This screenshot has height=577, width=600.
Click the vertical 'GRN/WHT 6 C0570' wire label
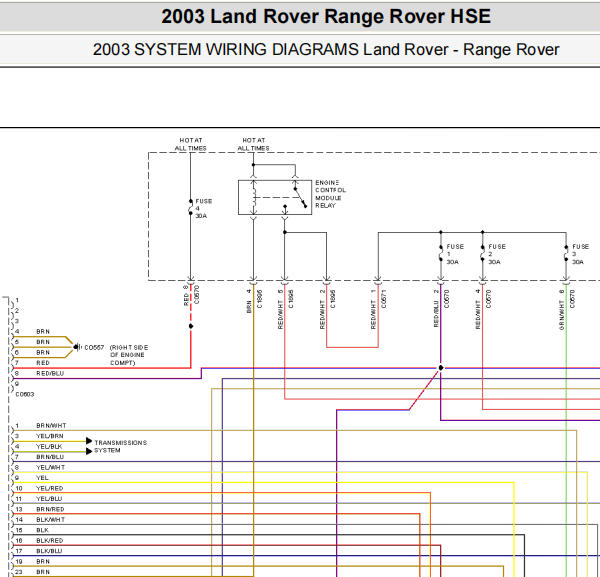[x=567, y=310]
